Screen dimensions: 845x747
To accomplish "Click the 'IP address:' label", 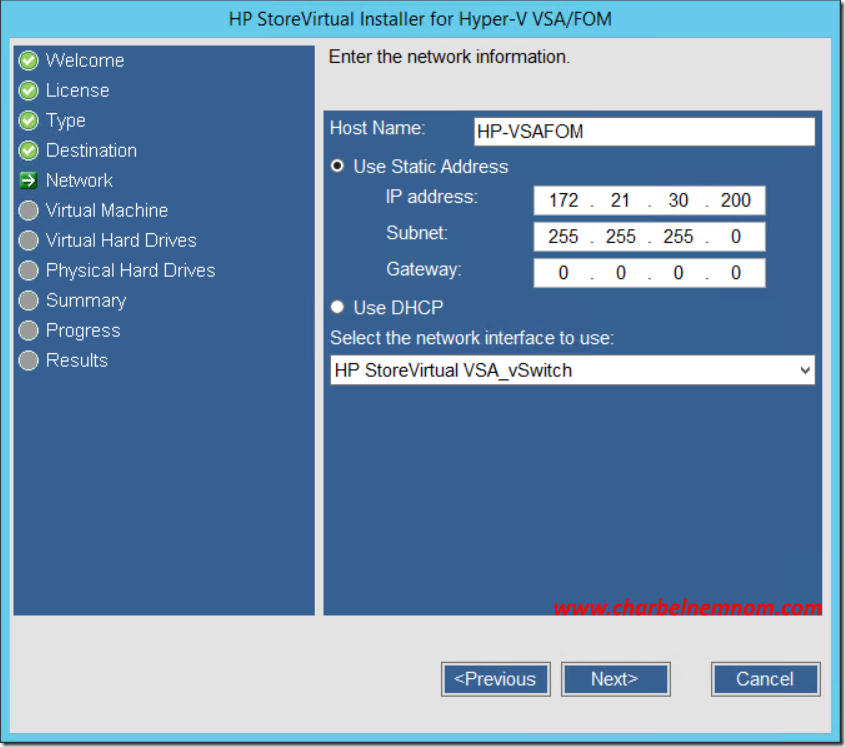I will pyautogui.click(x=432, y=197).
